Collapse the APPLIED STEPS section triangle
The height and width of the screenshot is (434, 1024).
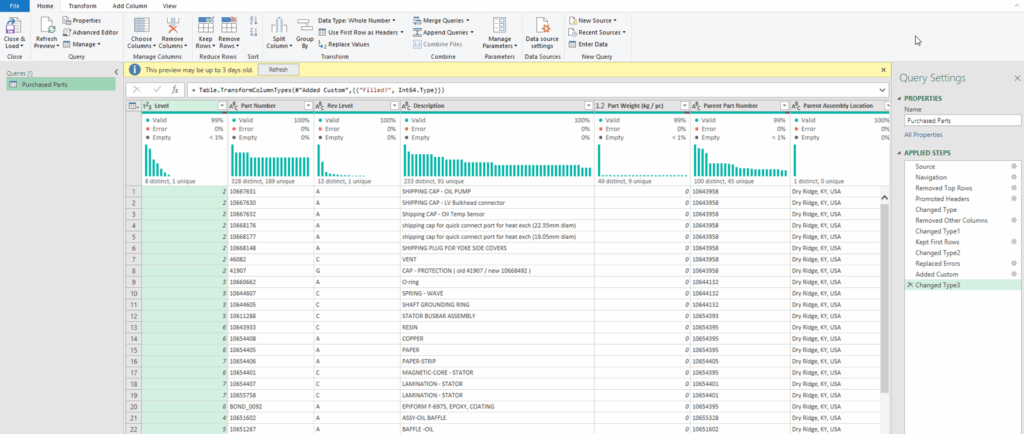[x=900, y=151]
